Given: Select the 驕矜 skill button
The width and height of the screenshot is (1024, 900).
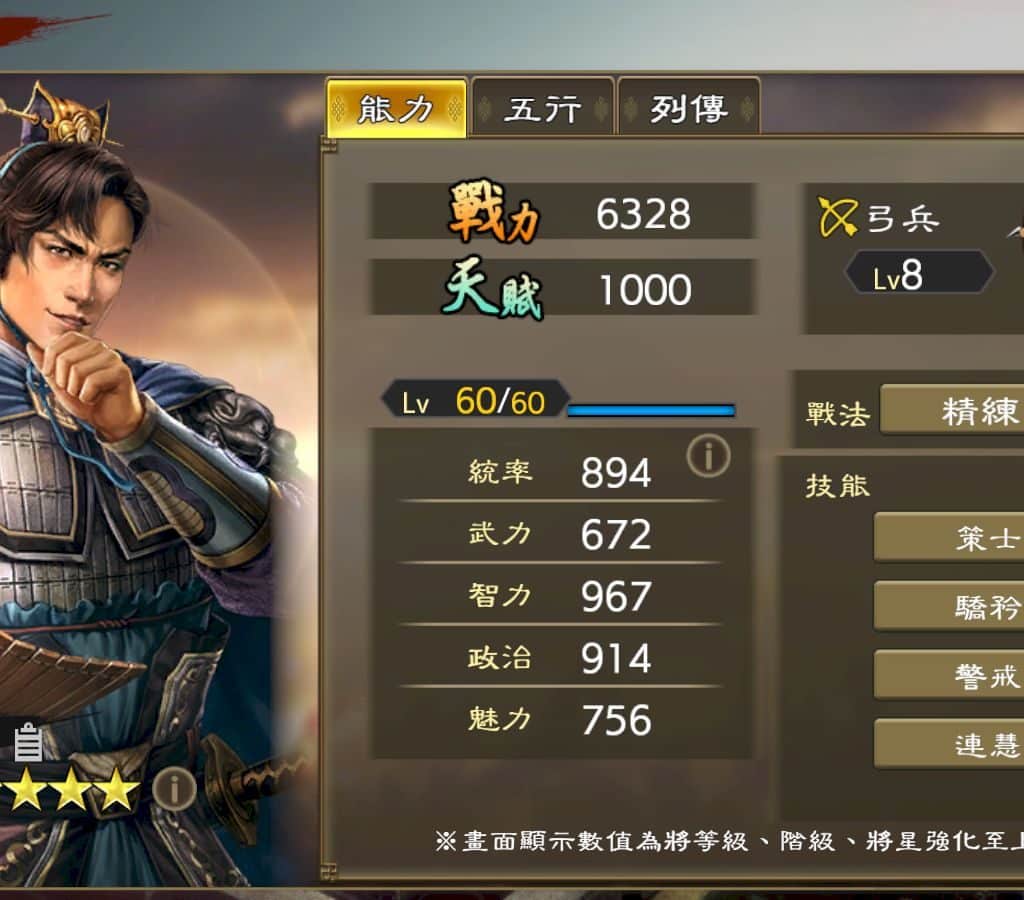Looking at the screenshot, I should (x=949, y=607).
